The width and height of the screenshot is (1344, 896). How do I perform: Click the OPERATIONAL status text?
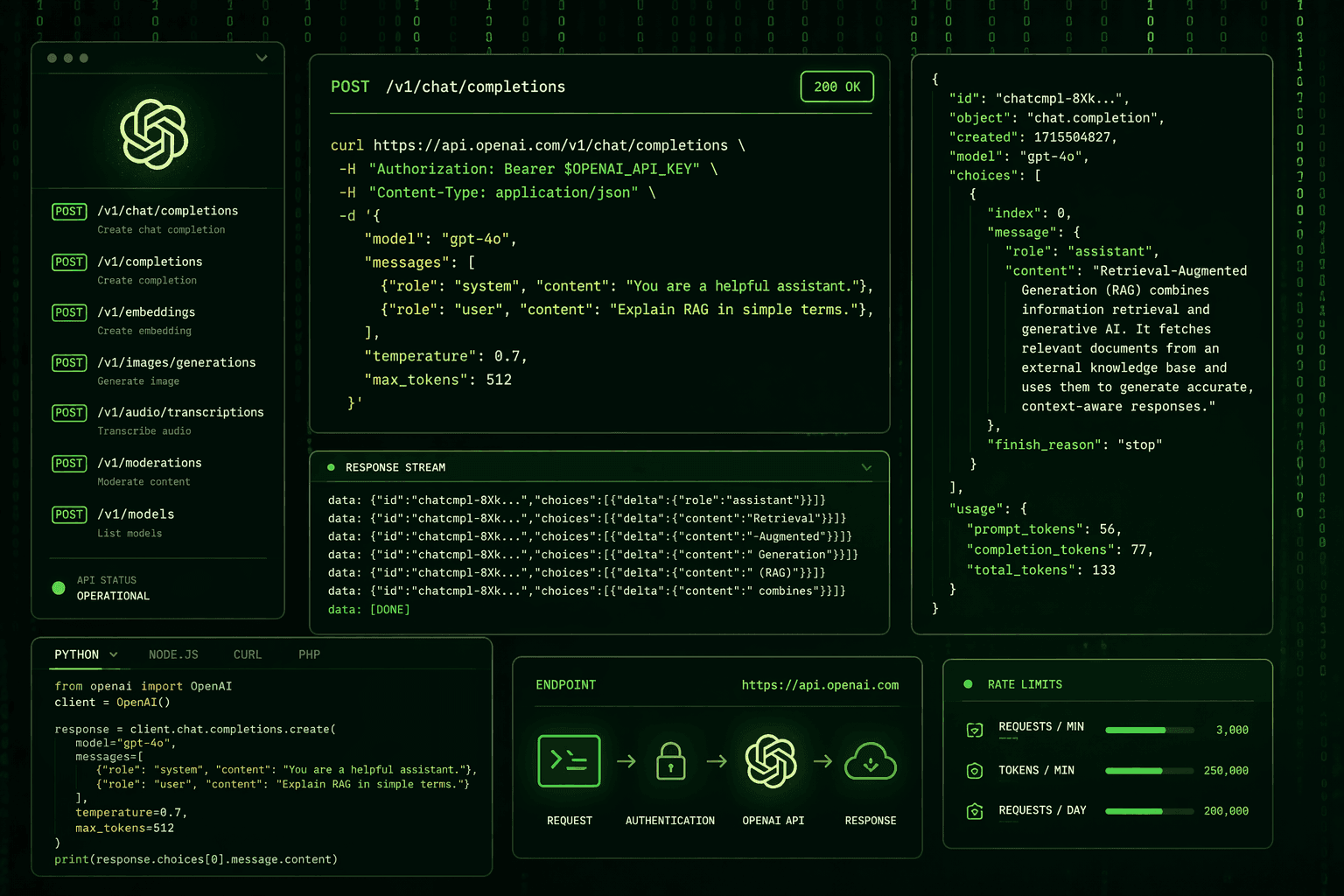pos(113,596)
